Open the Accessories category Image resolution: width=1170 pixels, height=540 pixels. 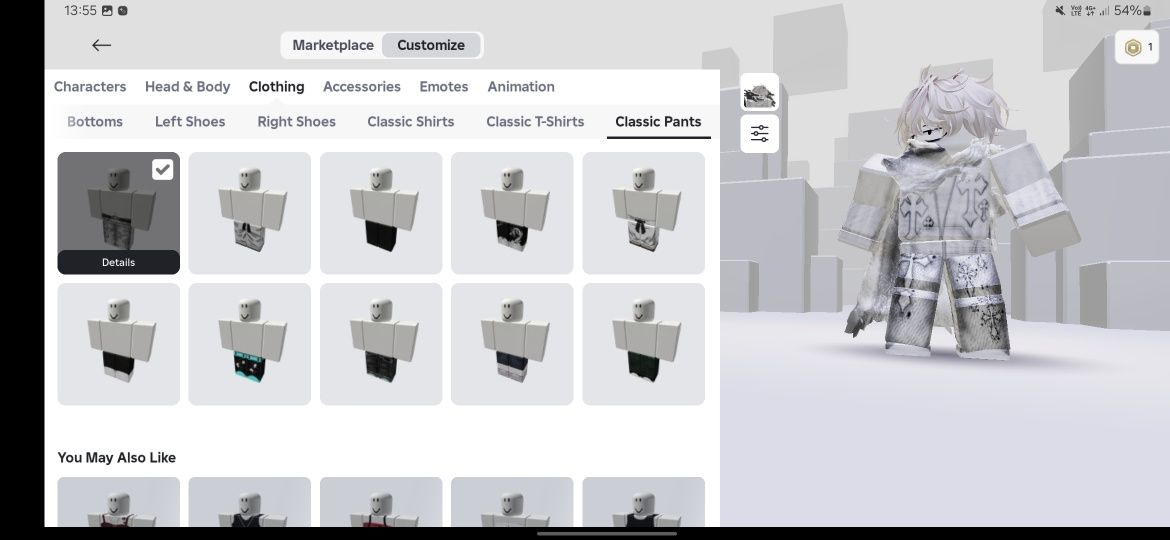[362, 87]
